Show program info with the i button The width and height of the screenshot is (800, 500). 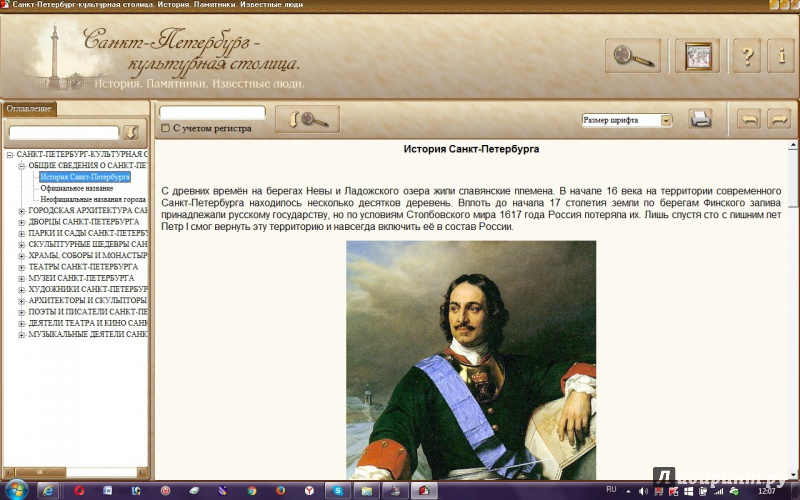coord(780,56)
